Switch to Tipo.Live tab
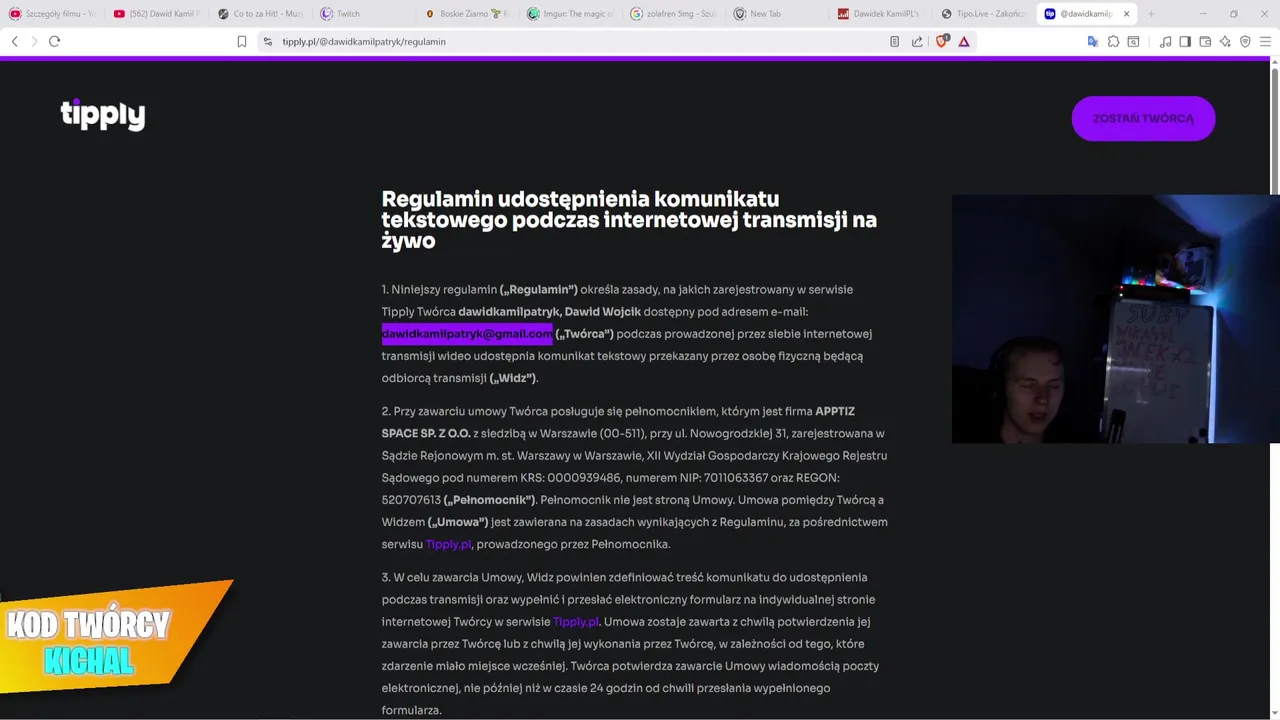The width and height of the screenshot is (1280, 720). (x=984, y=14)
